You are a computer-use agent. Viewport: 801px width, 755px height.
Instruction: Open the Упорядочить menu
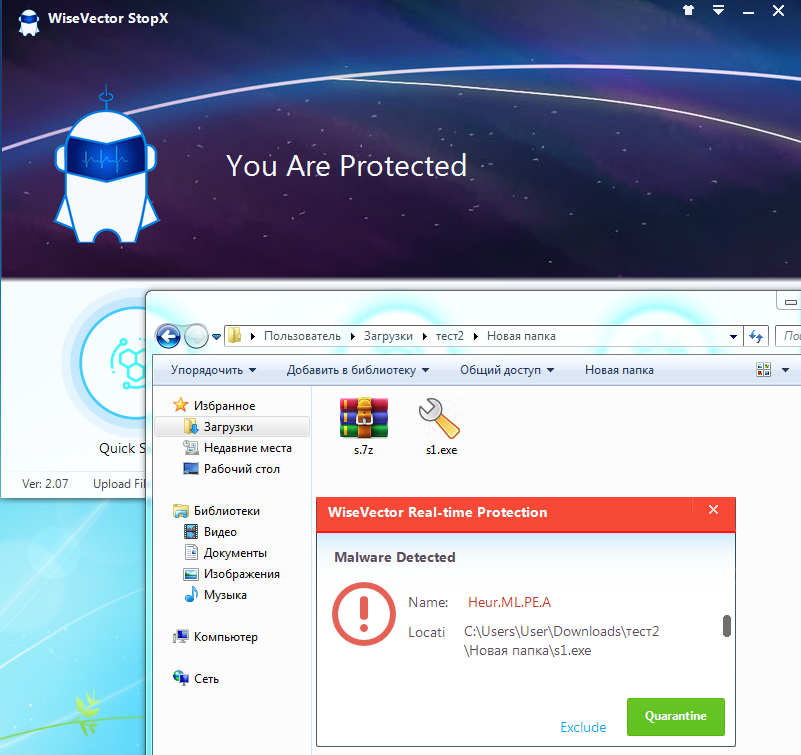214,370
